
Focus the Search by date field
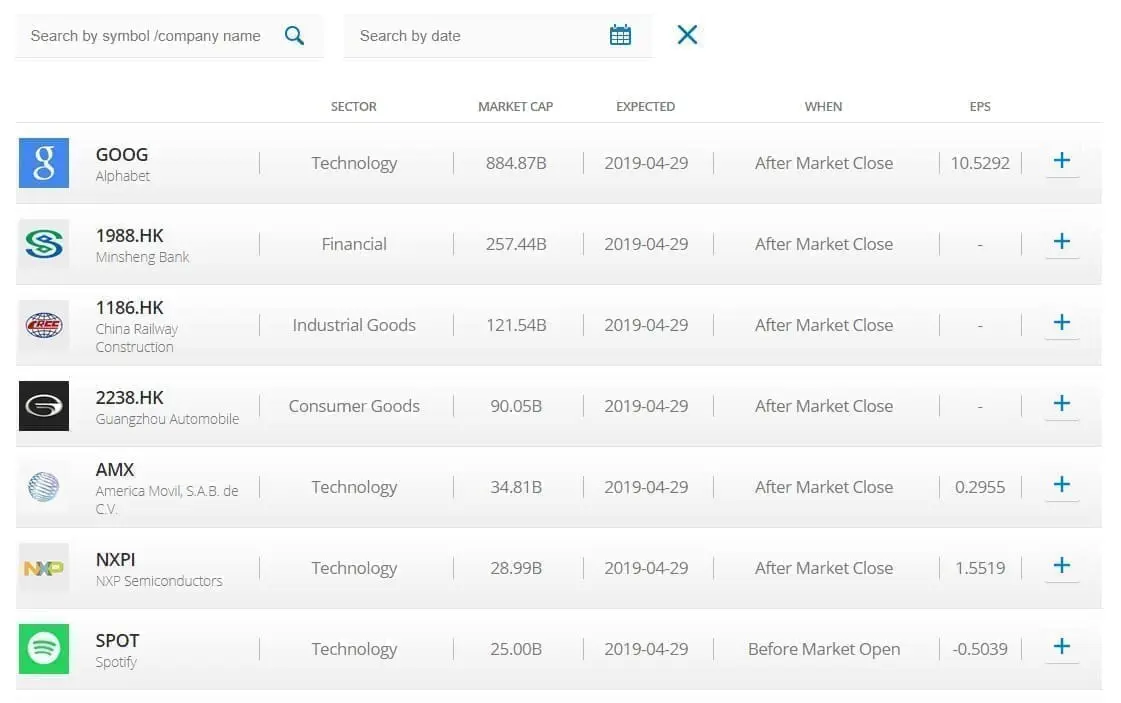pyautogui.click(x=498, y=36)
